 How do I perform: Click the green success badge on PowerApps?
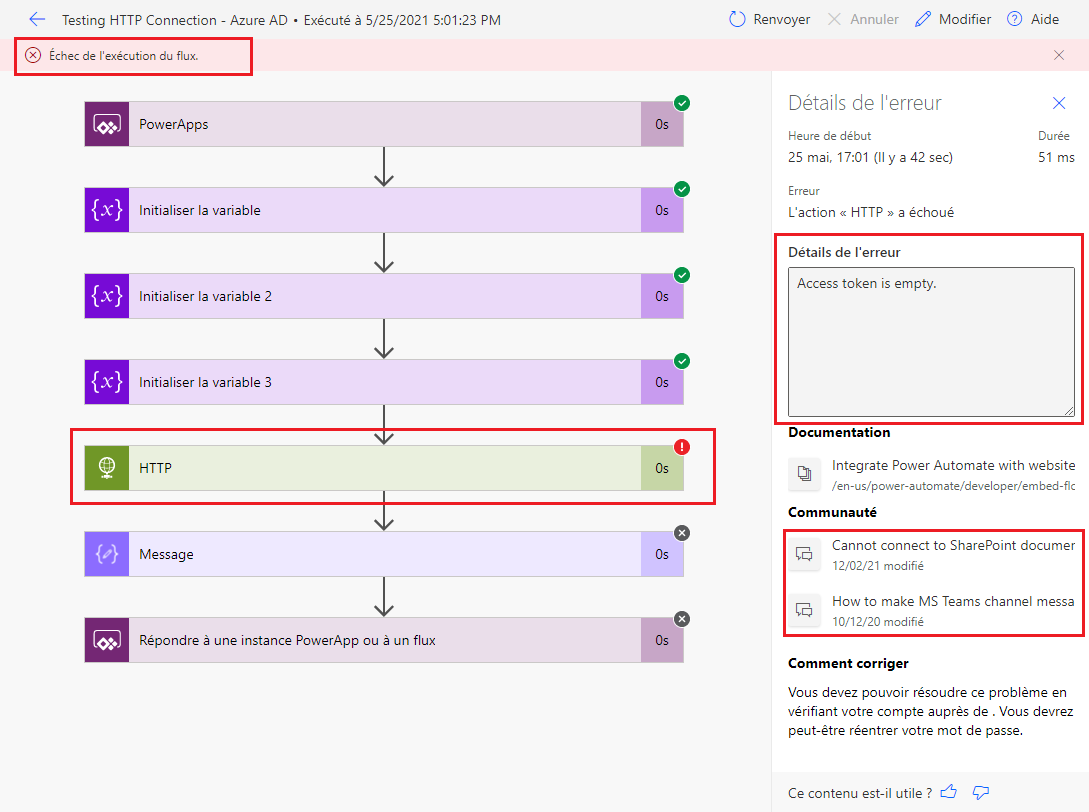(x=682, y=103)
